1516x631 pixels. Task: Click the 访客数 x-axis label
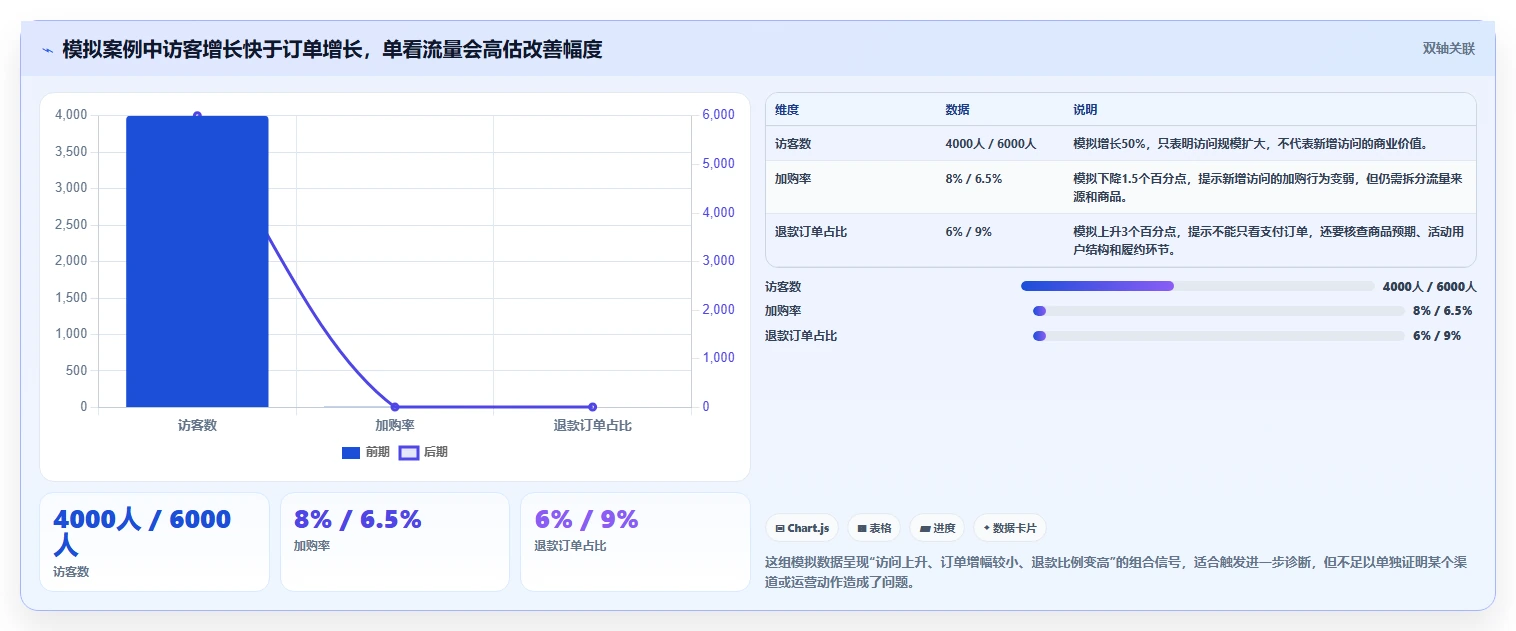pyautogui.click(x=197, y=425)
